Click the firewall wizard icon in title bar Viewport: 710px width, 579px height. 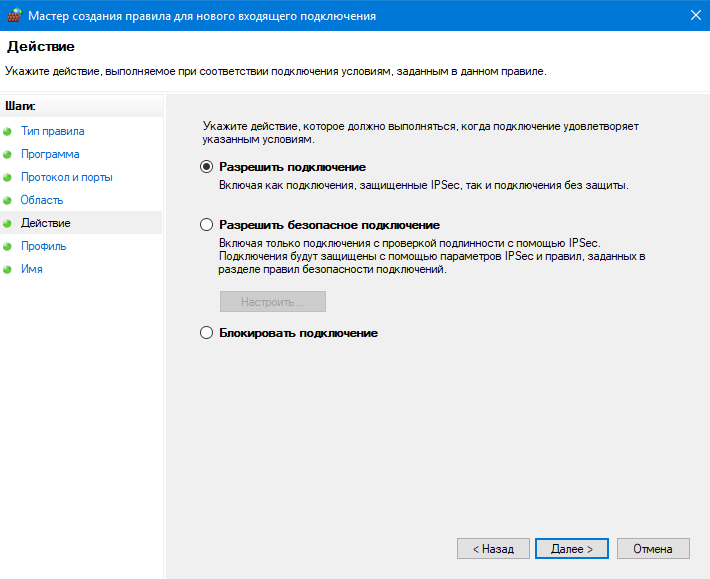click(x=13, y=15)
